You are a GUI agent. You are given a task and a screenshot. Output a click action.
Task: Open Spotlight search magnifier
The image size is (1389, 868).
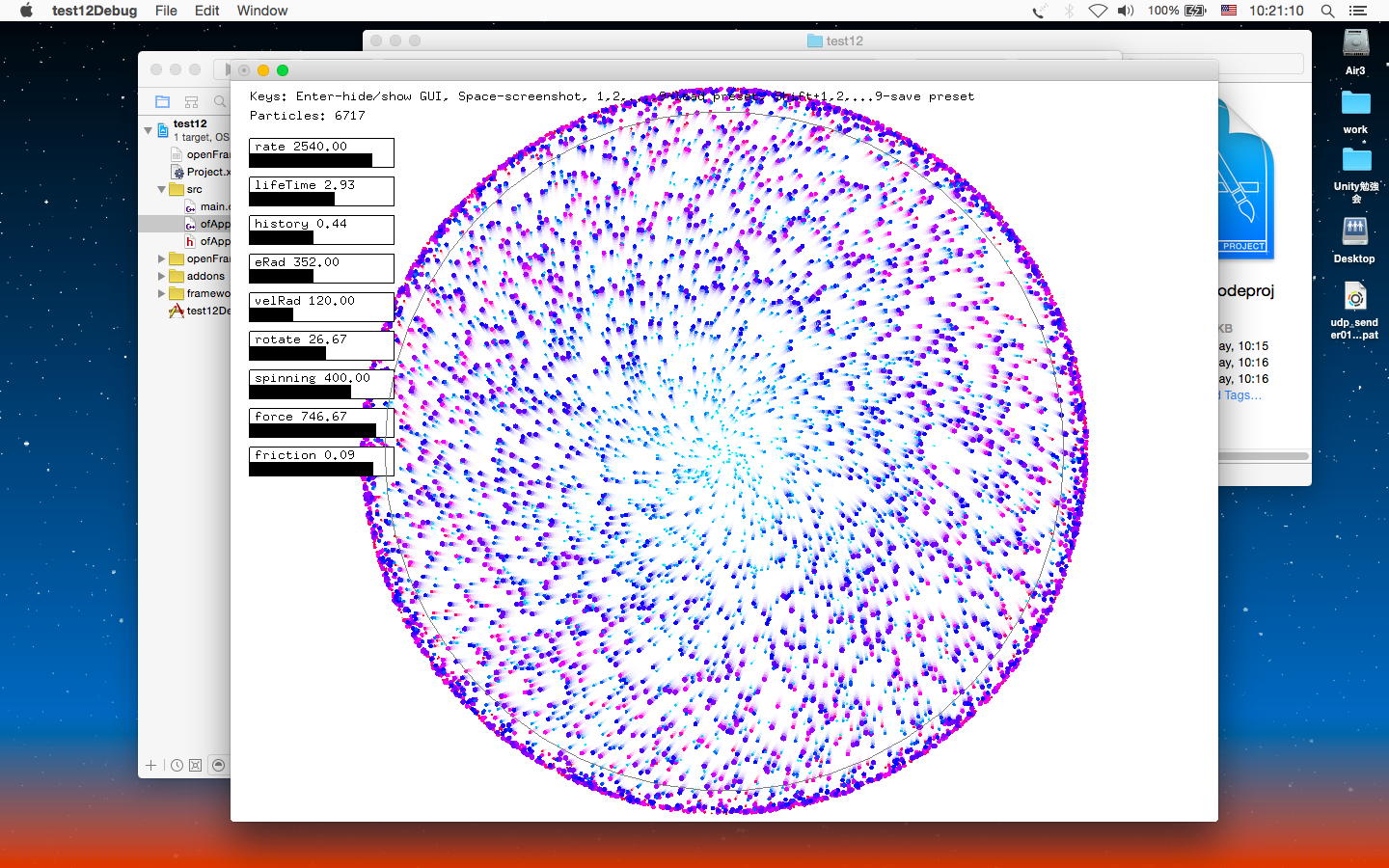pyautogui.click(x=1327, y=11)
